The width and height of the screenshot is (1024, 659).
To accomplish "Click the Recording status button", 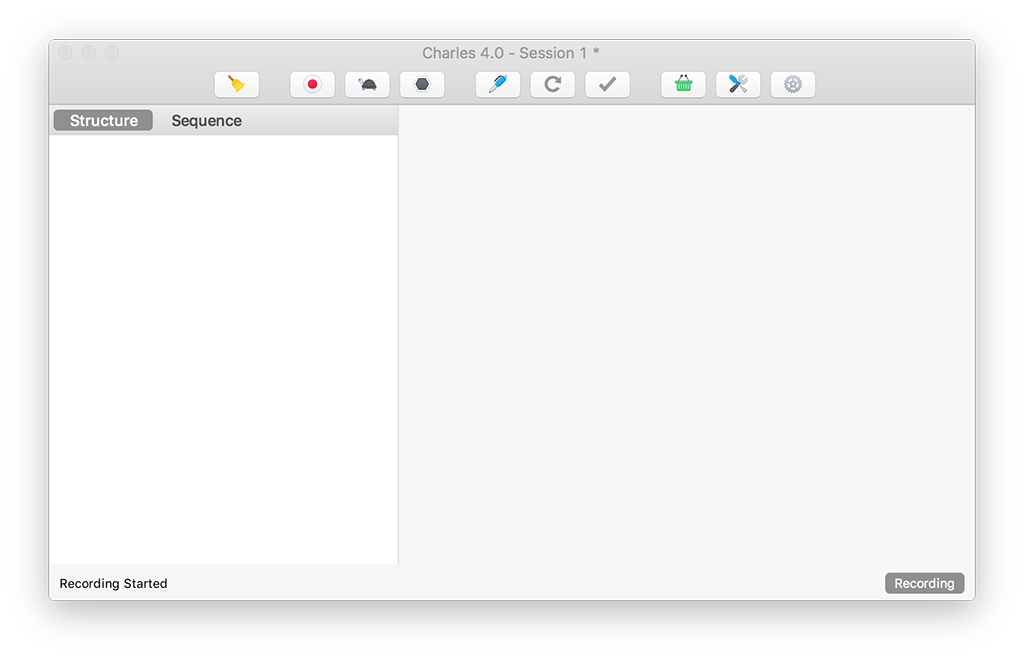I will tap(924, 583).
